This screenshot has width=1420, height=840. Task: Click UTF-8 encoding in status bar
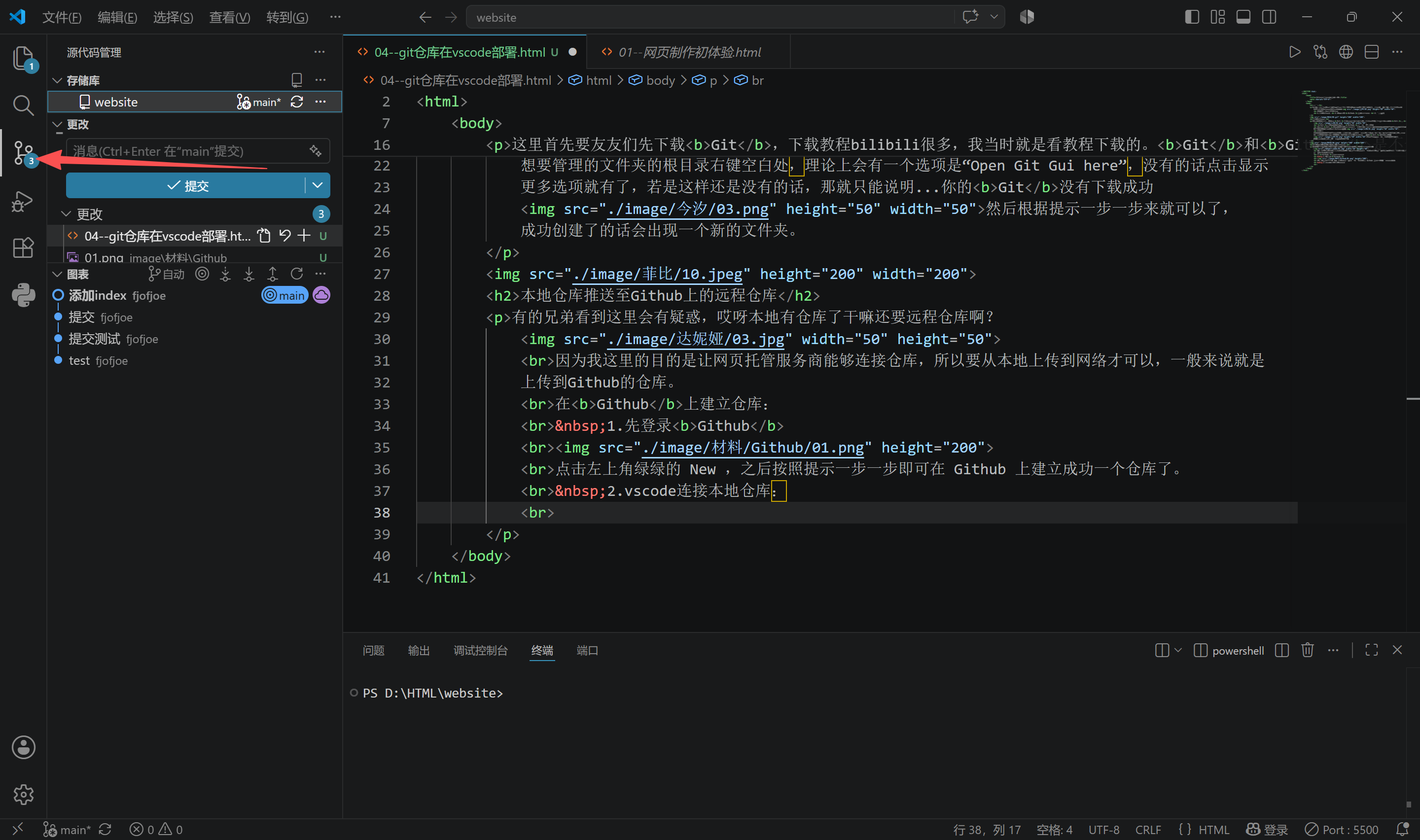click(x=1103, y=829)
